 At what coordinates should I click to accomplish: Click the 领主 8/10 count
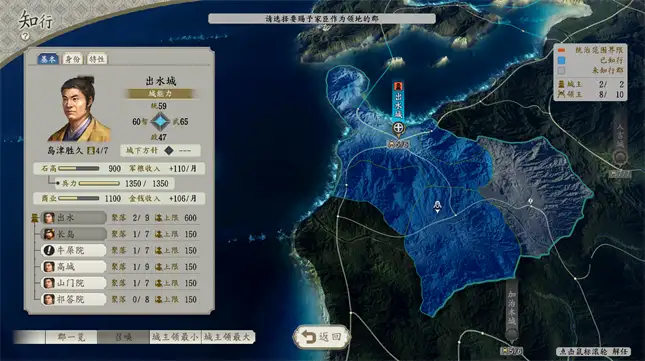coord(612,95)
